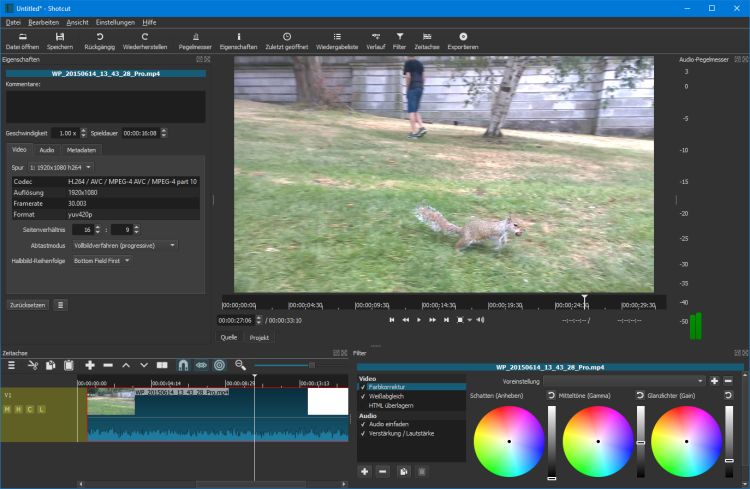Image resolution: width=750 pixels, height=489 pixels.
Task: Click the Exportieren toolbar icon
Action: (462, 36)
